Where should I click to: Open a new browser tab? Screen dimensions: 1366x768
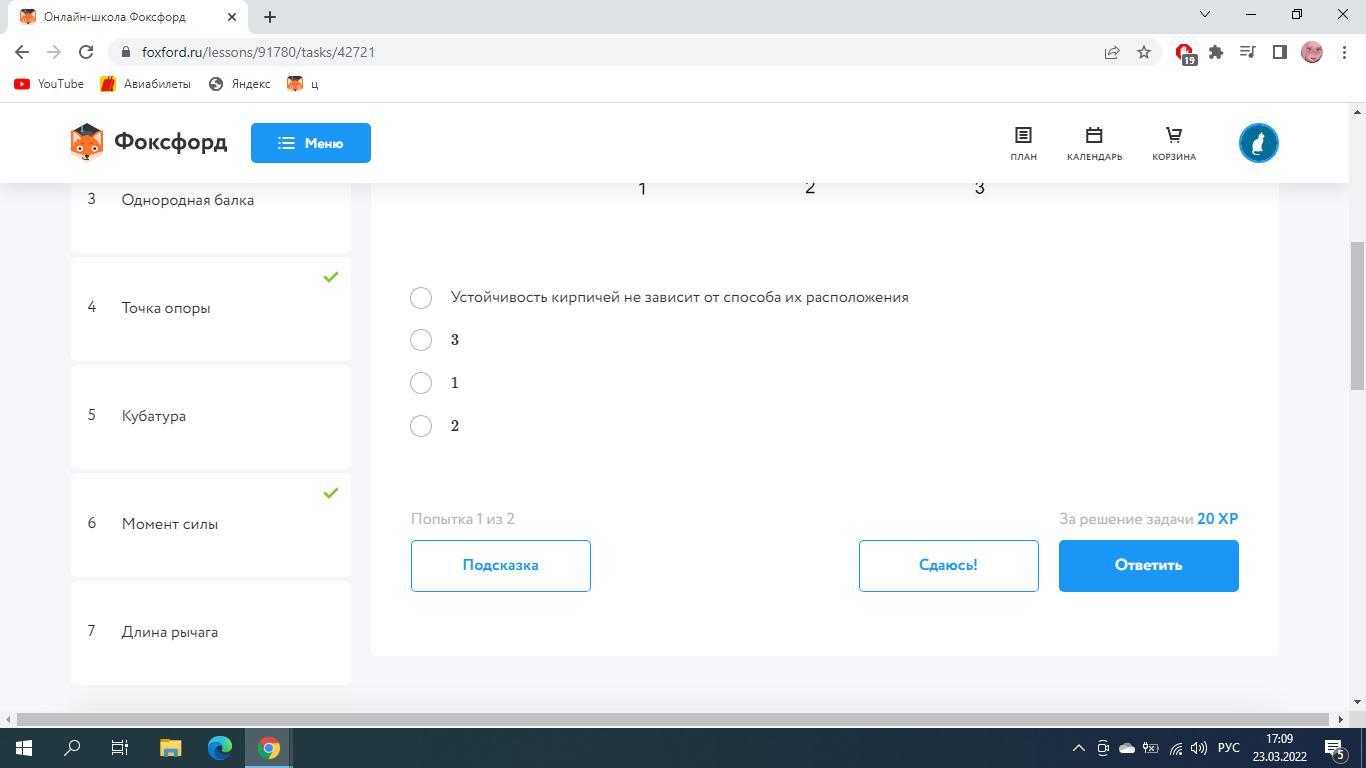click(269, 17)
